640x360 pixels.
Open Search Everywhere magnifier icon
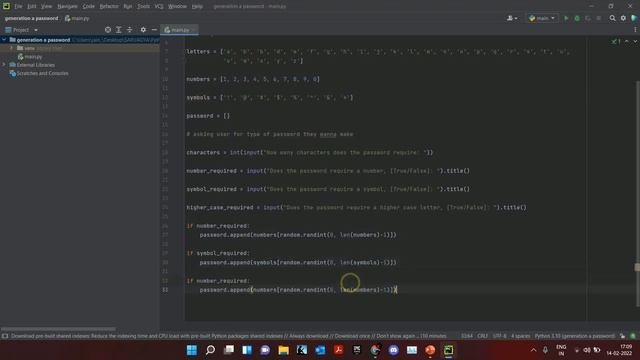612,18
